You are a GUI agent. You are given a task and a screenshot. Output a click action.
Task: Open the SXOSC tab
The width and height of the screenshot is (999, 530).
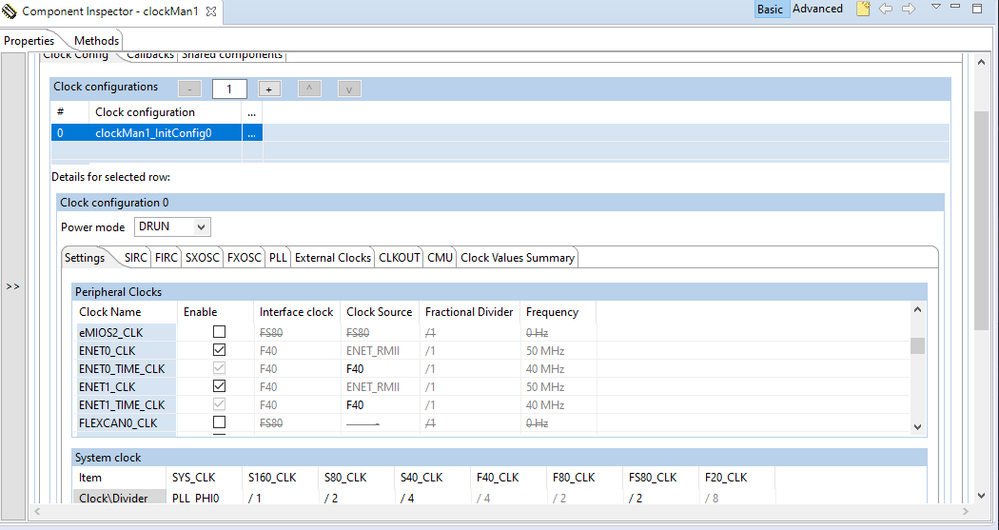pyautogui.click(x=202, y=258)
